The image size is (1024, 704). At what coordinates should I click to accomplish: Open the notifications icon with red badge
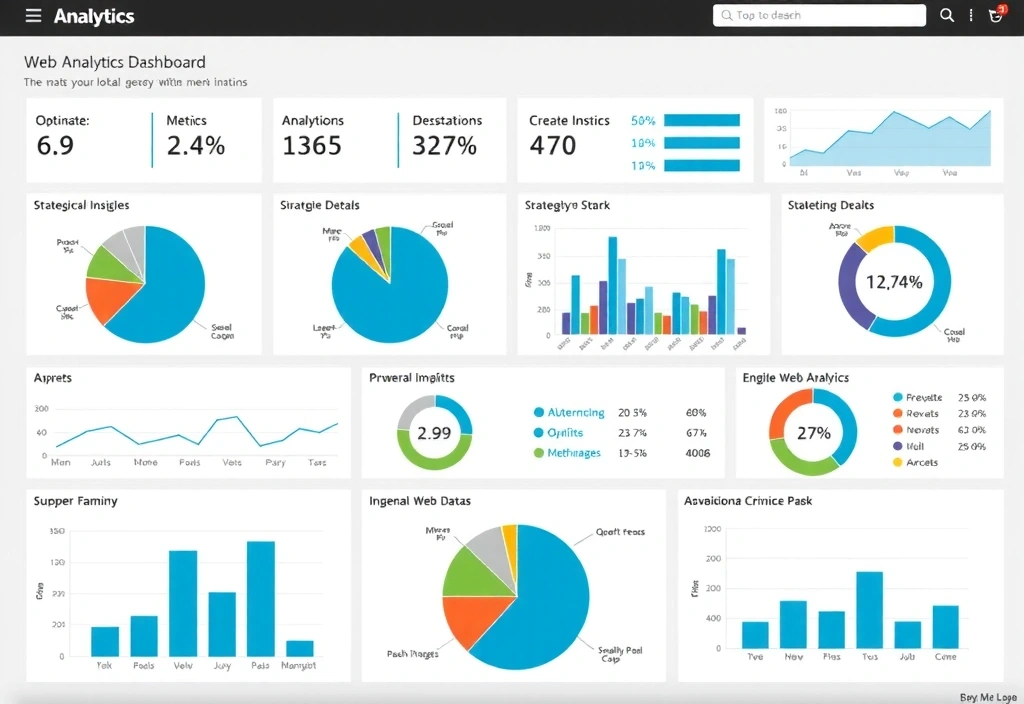pyautogui.click(x=995, y=15)
